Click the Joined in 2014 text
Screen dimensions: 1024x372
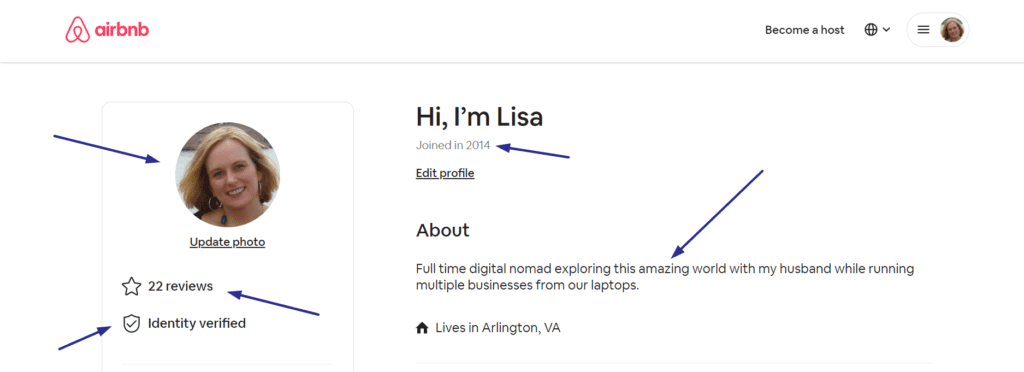453,146
